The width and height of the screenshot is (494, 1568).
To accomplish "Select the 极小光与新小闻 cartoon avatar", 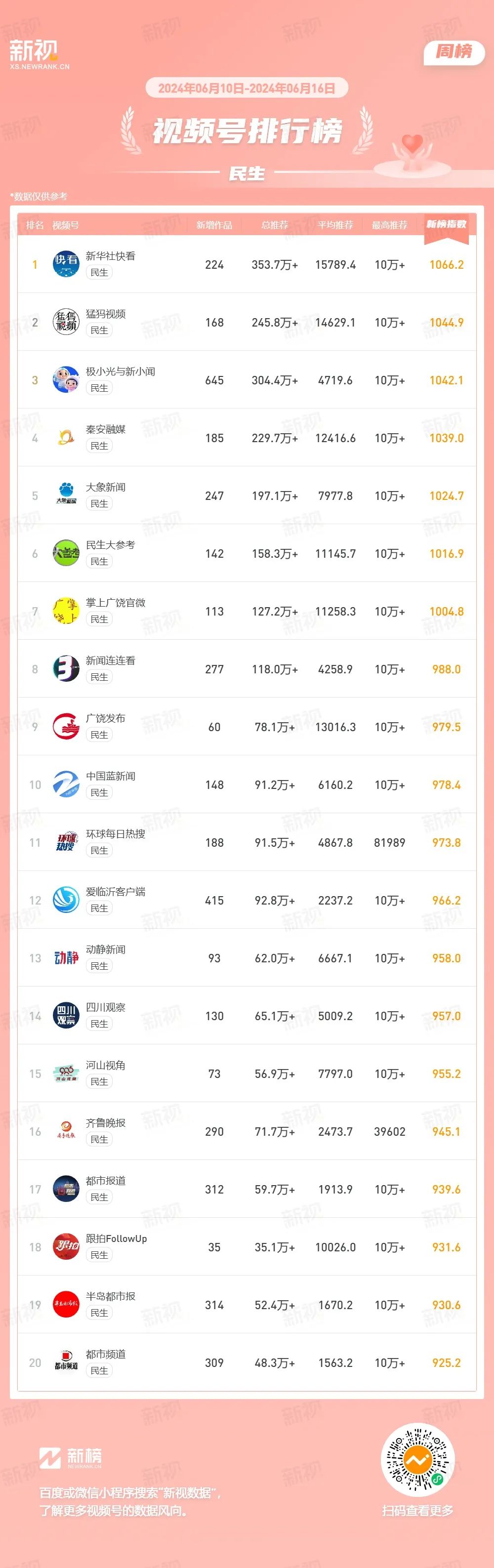I will 66,380.
